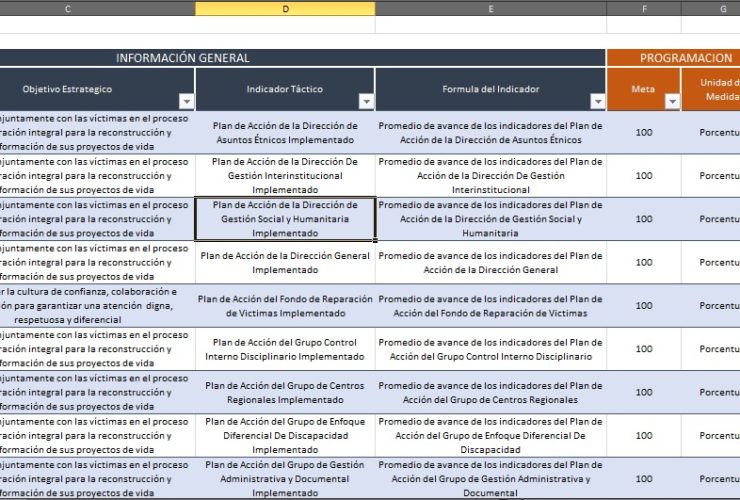This screenshot has width=740, height=500.
Task: Select formula cell for Grupo de Gestión Administrativa y Documental
Action: pos(491,479)
